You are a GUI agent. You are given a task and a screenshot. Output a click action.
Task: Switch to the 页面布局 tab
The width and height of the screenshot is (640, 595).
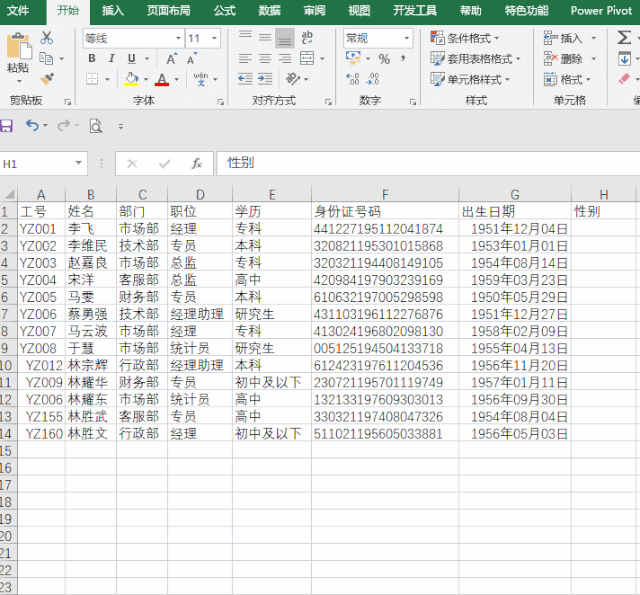pos(169,11)
